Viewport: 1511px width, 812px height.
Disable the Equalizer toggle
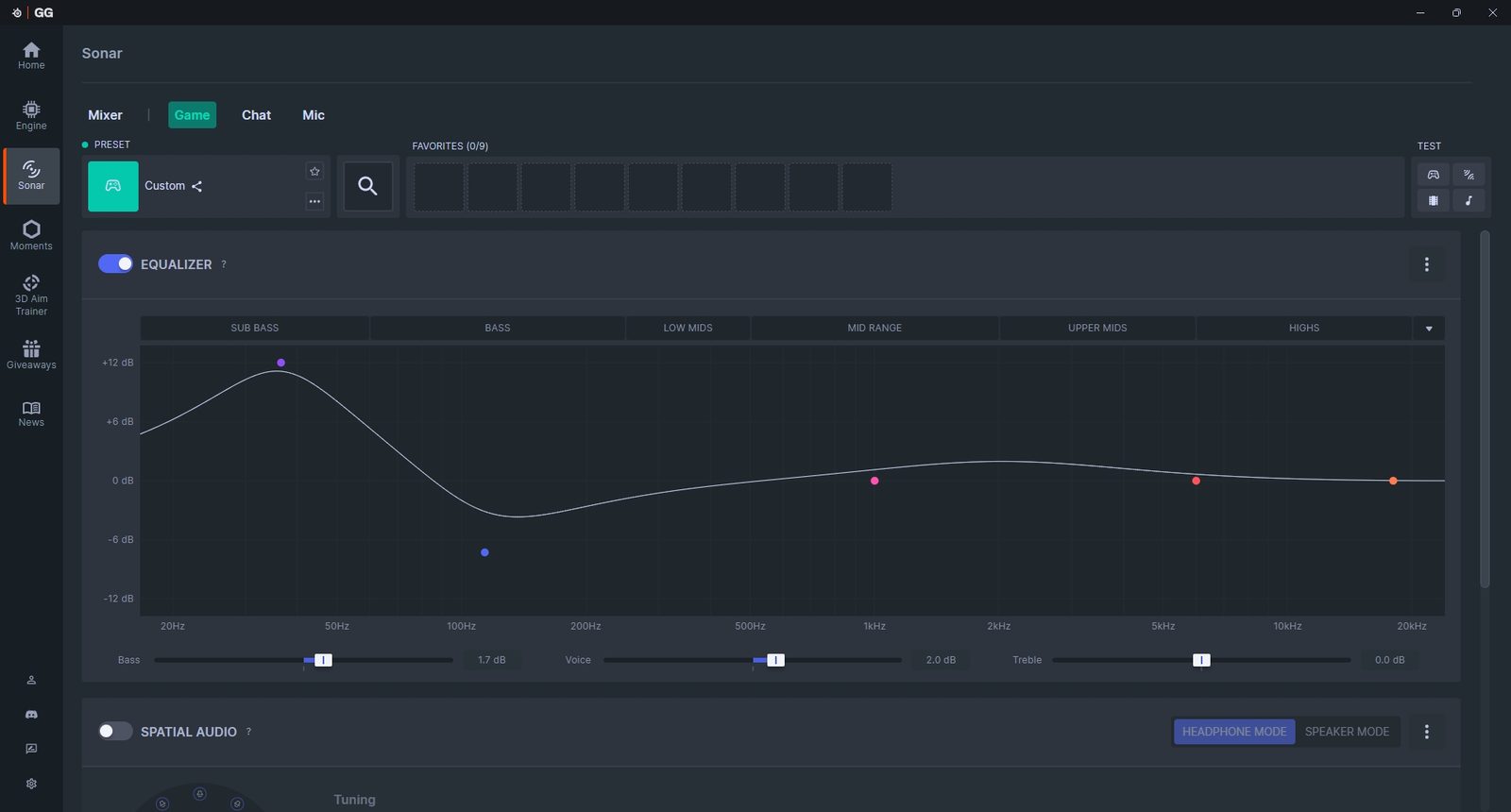[x=115, y=263]
